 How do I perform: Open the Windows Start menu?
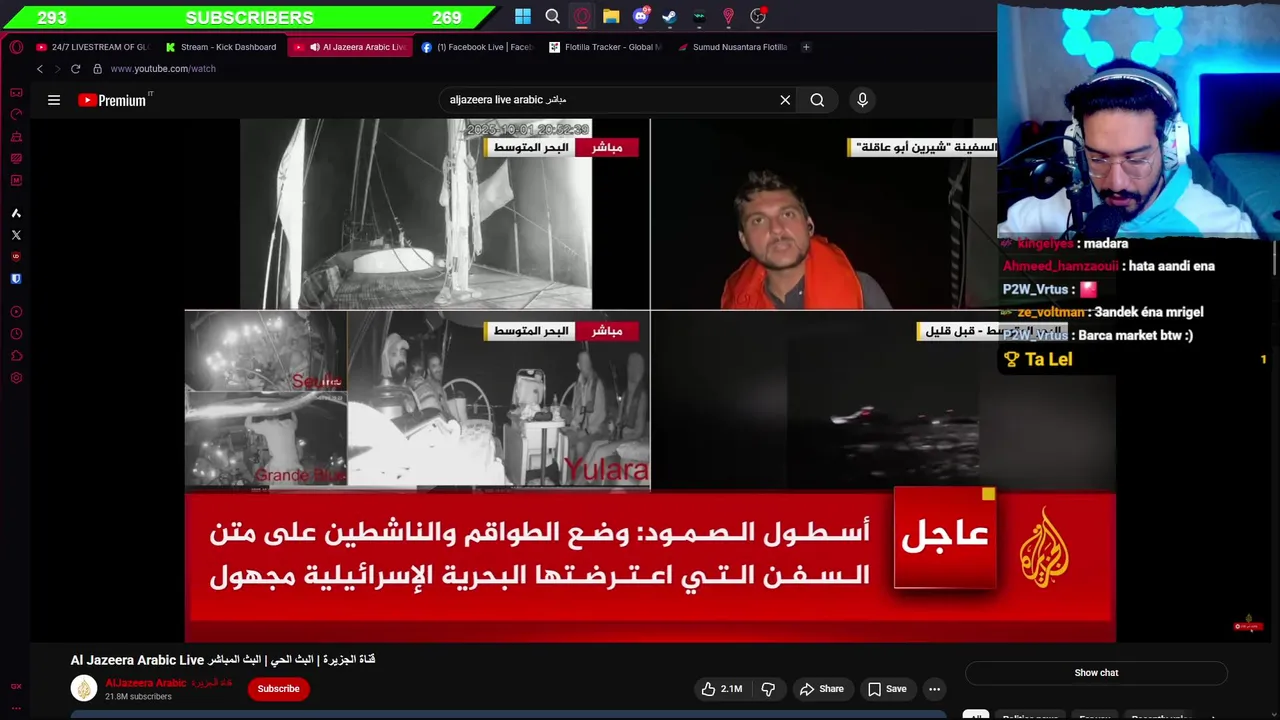coord(523,16)
